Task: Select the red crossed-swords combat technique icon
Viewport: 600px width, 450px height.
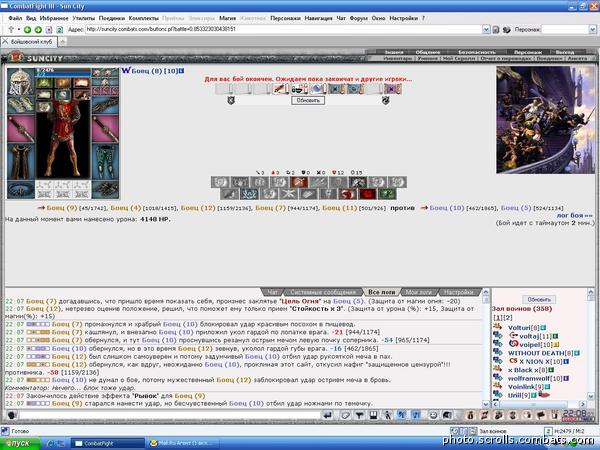Action: 299,182
